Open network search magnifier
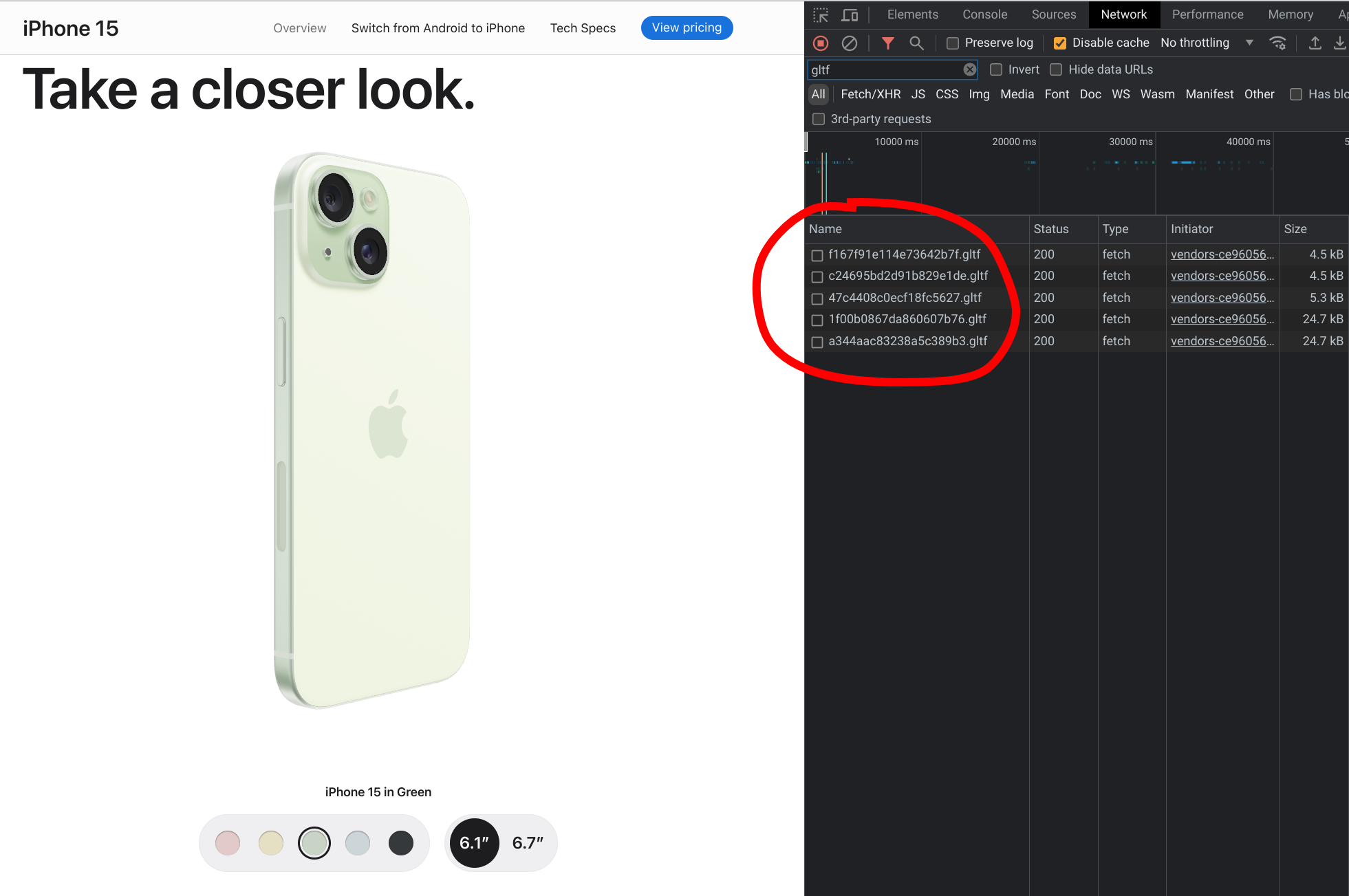The height and width of the screenshot is (896, 1349). [916, 43]
